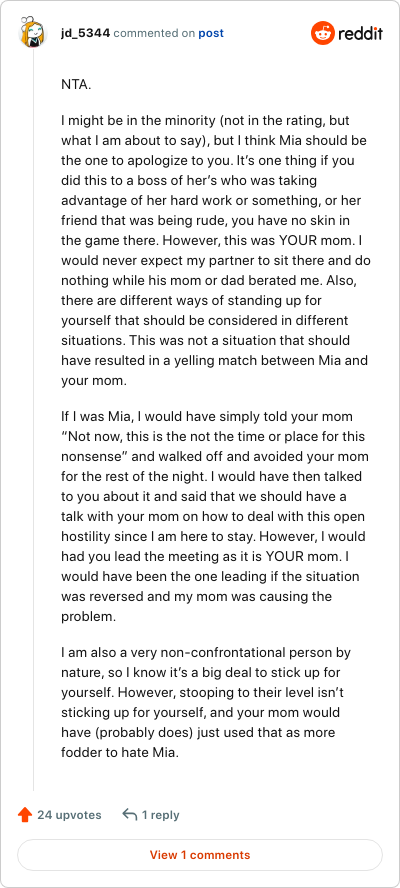This screenshot has height=888, width=400.
Task: Open the "1 reply" link
Action: (160, 815)
